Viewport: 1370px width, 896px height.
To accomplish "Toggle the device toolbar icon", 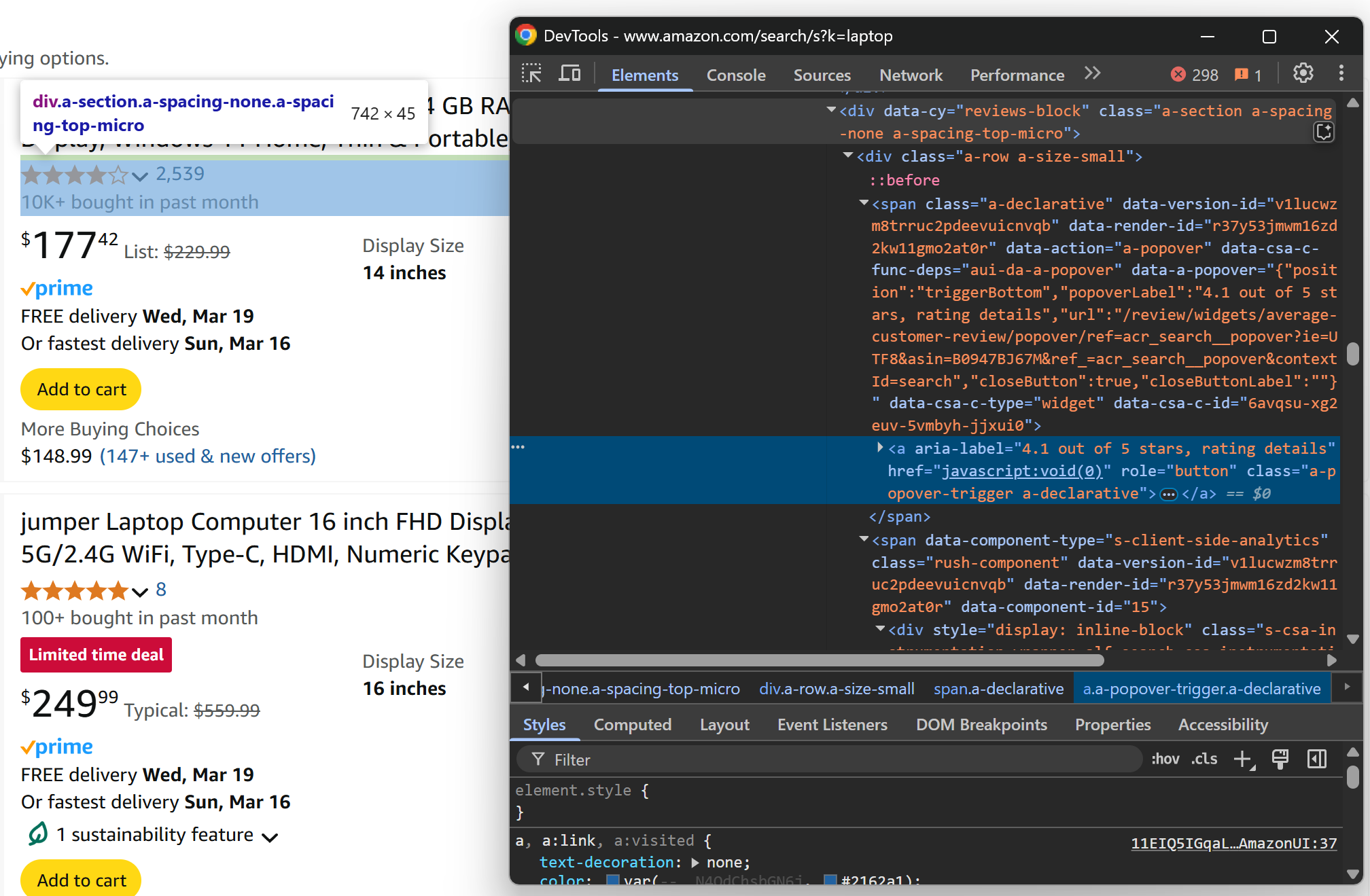I will point(569,74).
